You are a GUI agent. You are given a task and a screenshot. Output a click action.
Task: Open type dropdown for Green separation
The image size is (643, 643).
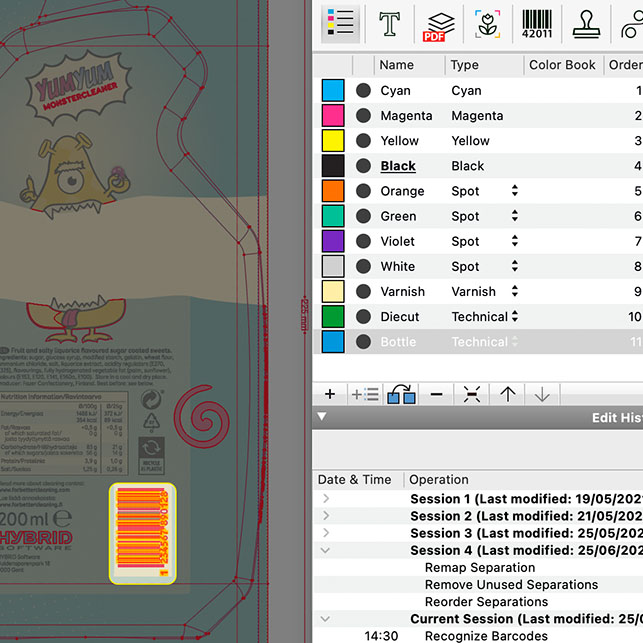[x=515, y=216]
